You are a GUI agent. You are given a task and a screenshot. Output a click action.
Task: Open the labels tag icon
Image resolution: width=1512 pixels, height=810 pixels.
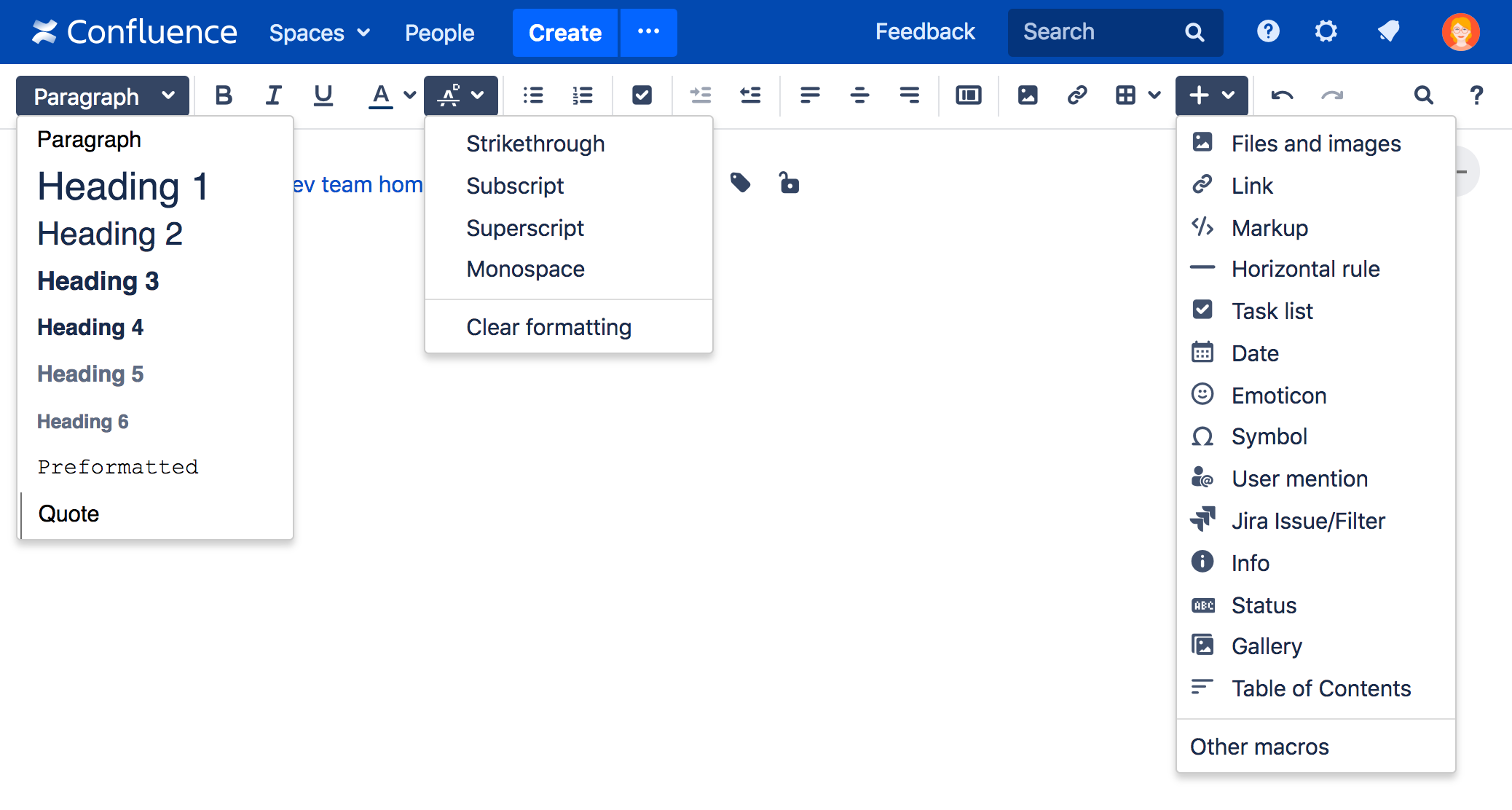click(x=741, y=183)
